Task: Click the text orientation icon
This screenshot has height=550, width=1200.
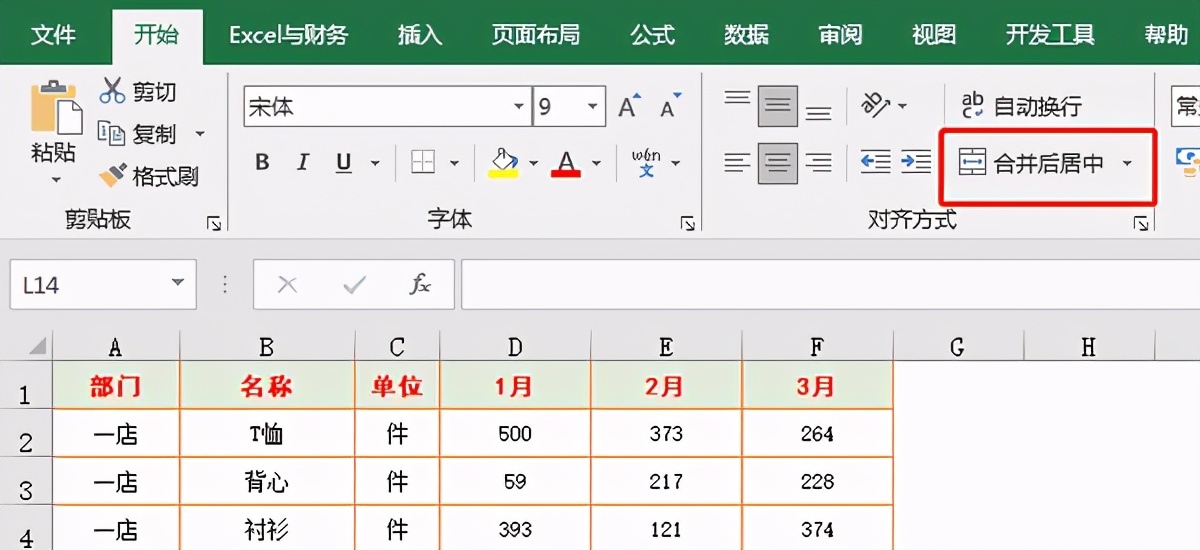Action: [x=875, y=105]
